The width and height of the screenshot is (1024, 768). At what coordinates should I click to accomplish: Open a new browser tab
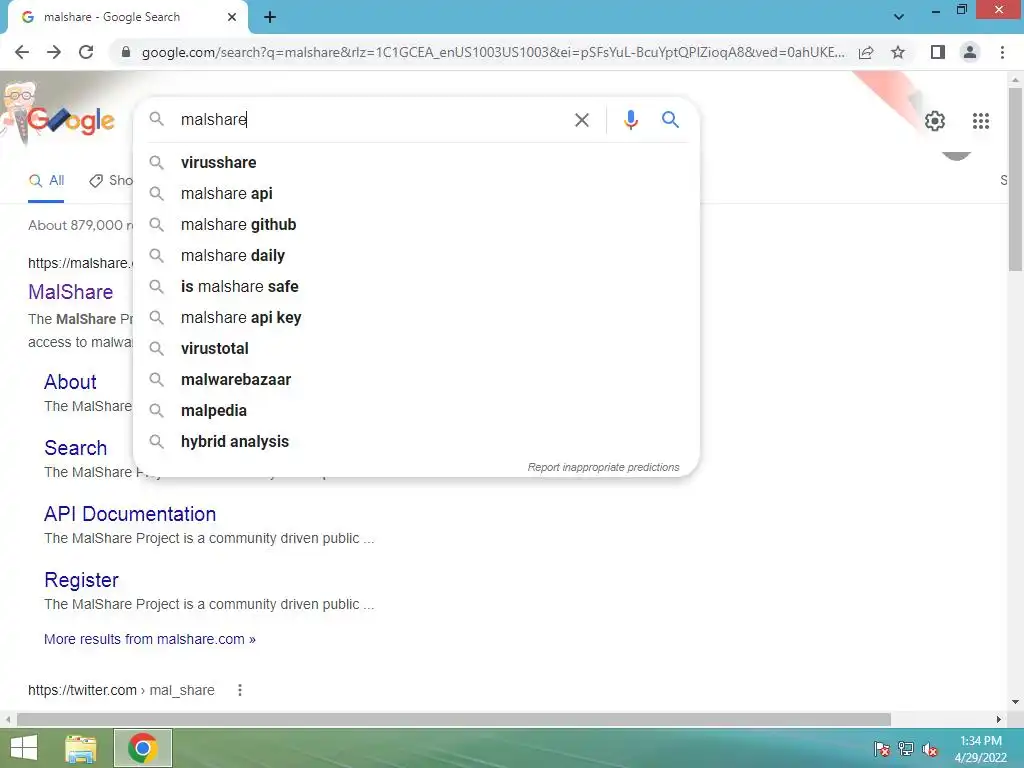click(270, 17)
